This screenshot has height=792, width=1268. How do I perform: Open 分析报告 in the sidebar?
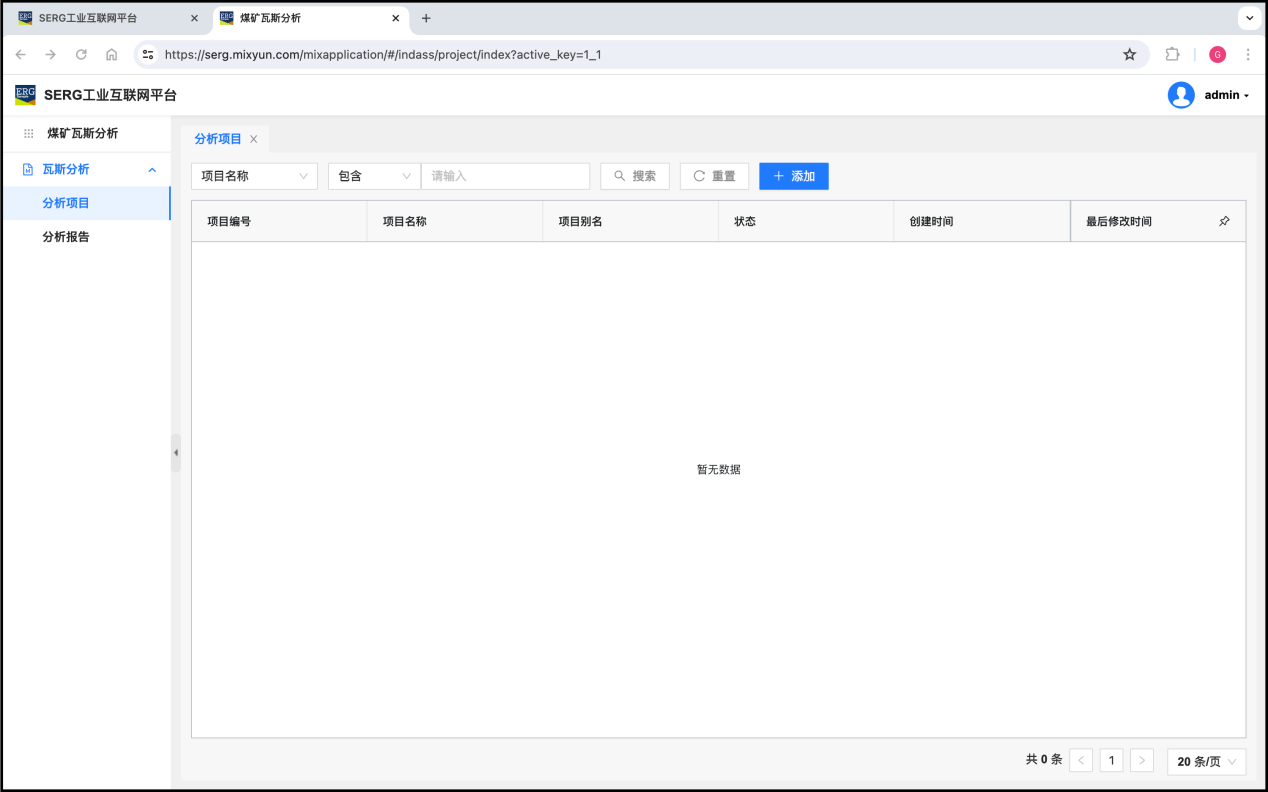click(x=66, y=237)
